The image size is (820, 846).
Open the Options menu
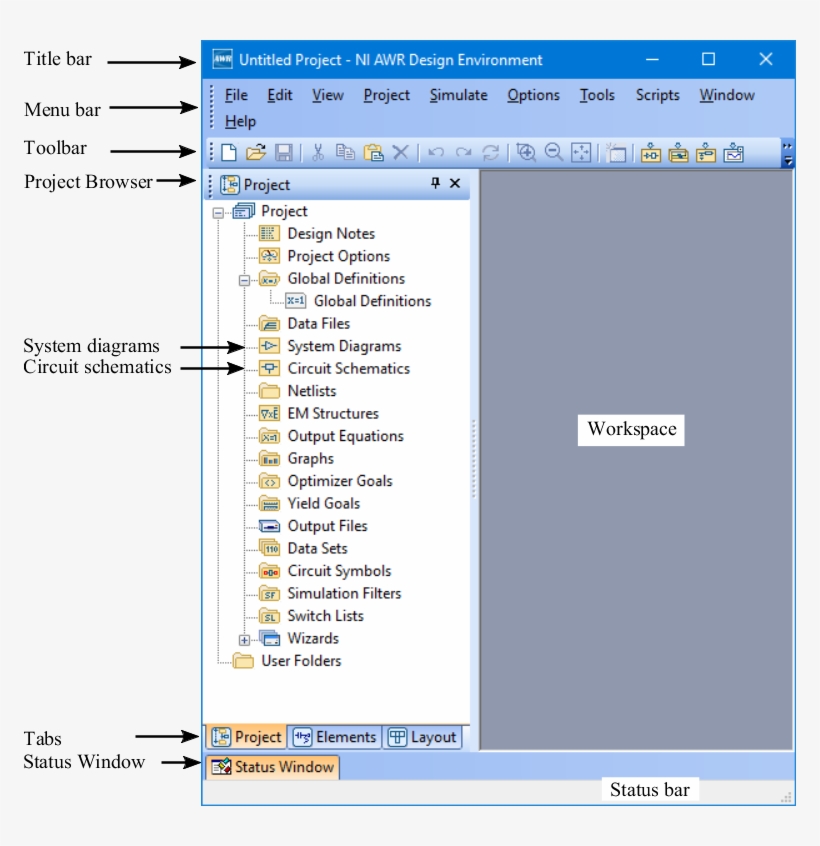tap(533, 95)
